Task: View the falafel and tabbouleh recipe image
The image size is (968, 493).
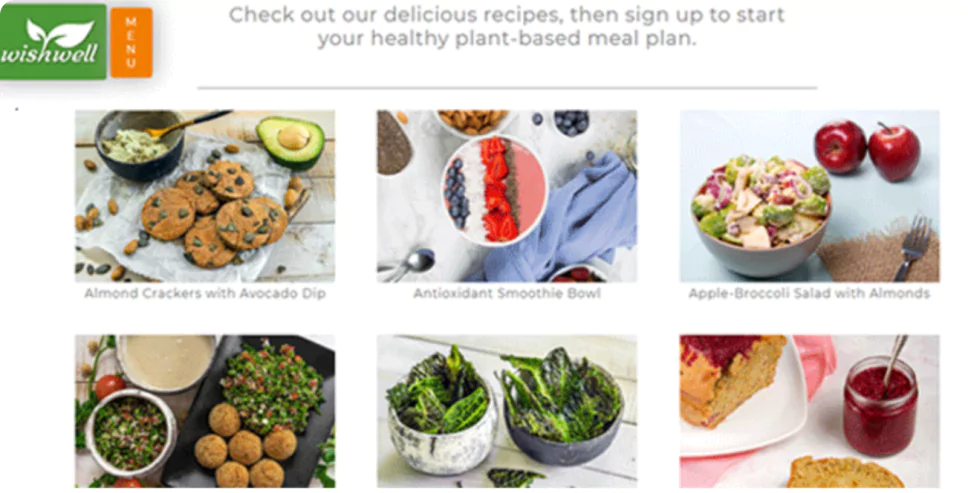Action: 205,411
